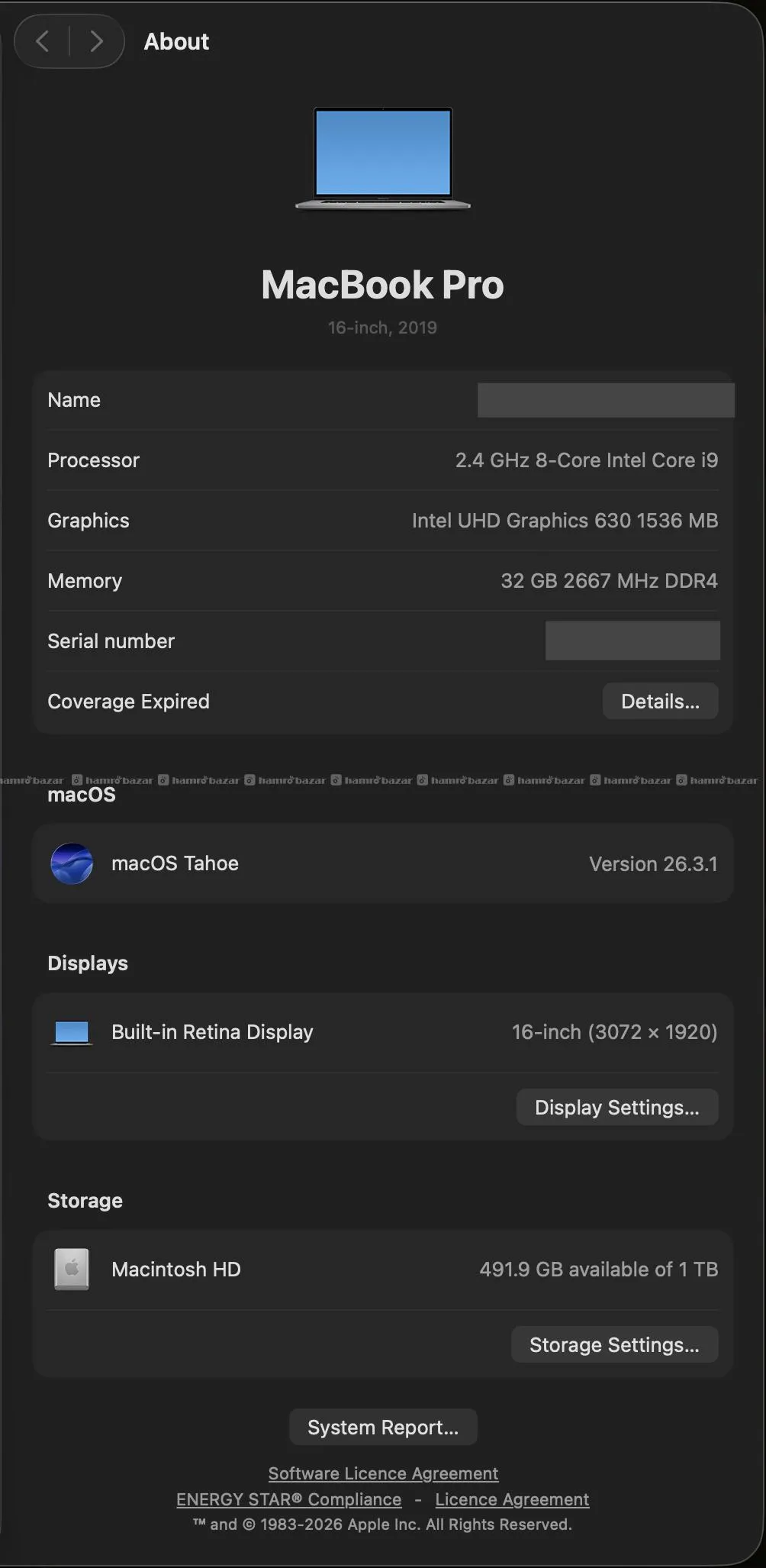Select the Processor row
The height and width of the screenshot is (1568, 766).
(383, 460)
